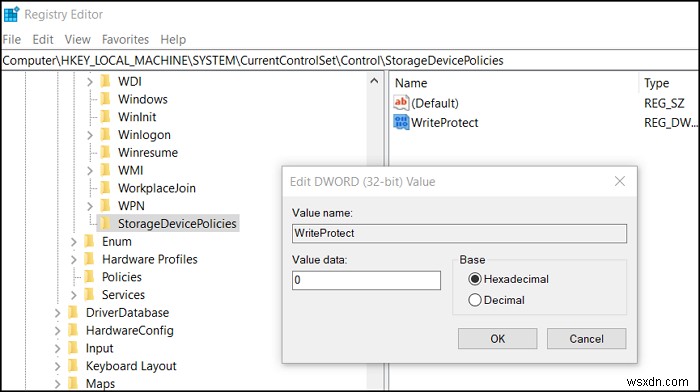Expand the Services key
This screenshot has height=392, width=700.
click(x=74, y=295)
